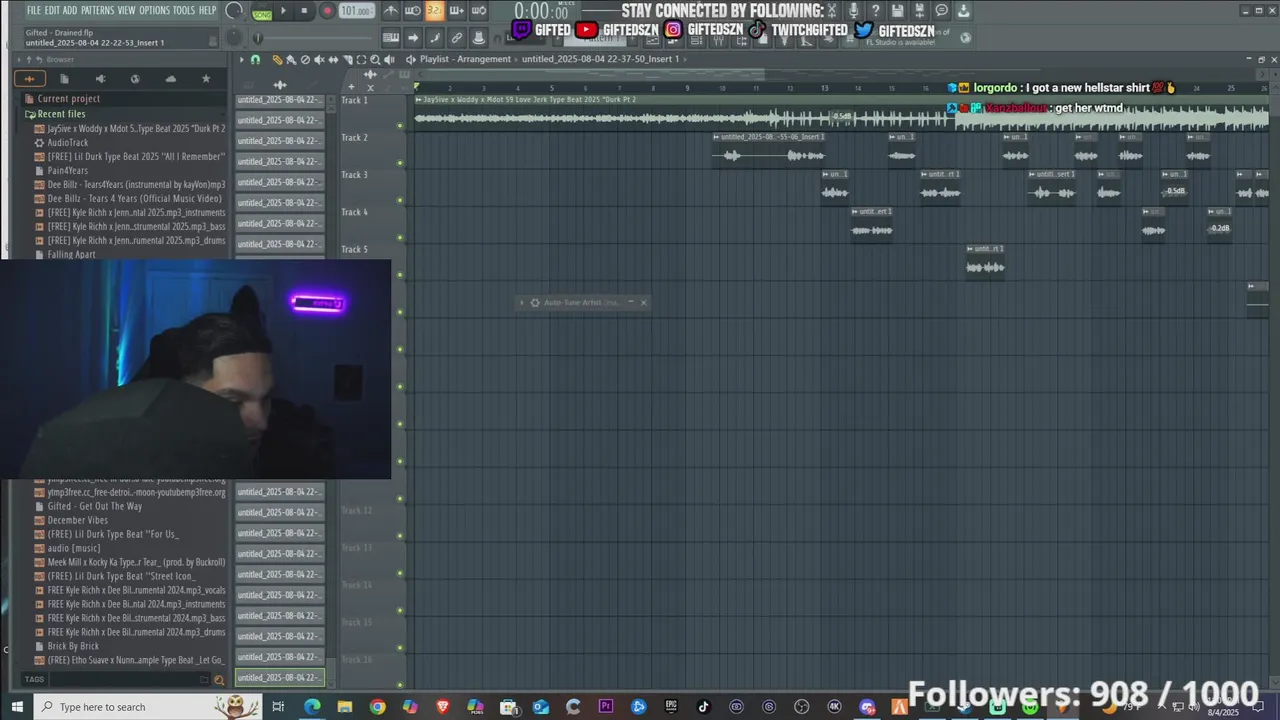
Task: Toggle the highlighted countdown before recording
Action: point(435,11)
